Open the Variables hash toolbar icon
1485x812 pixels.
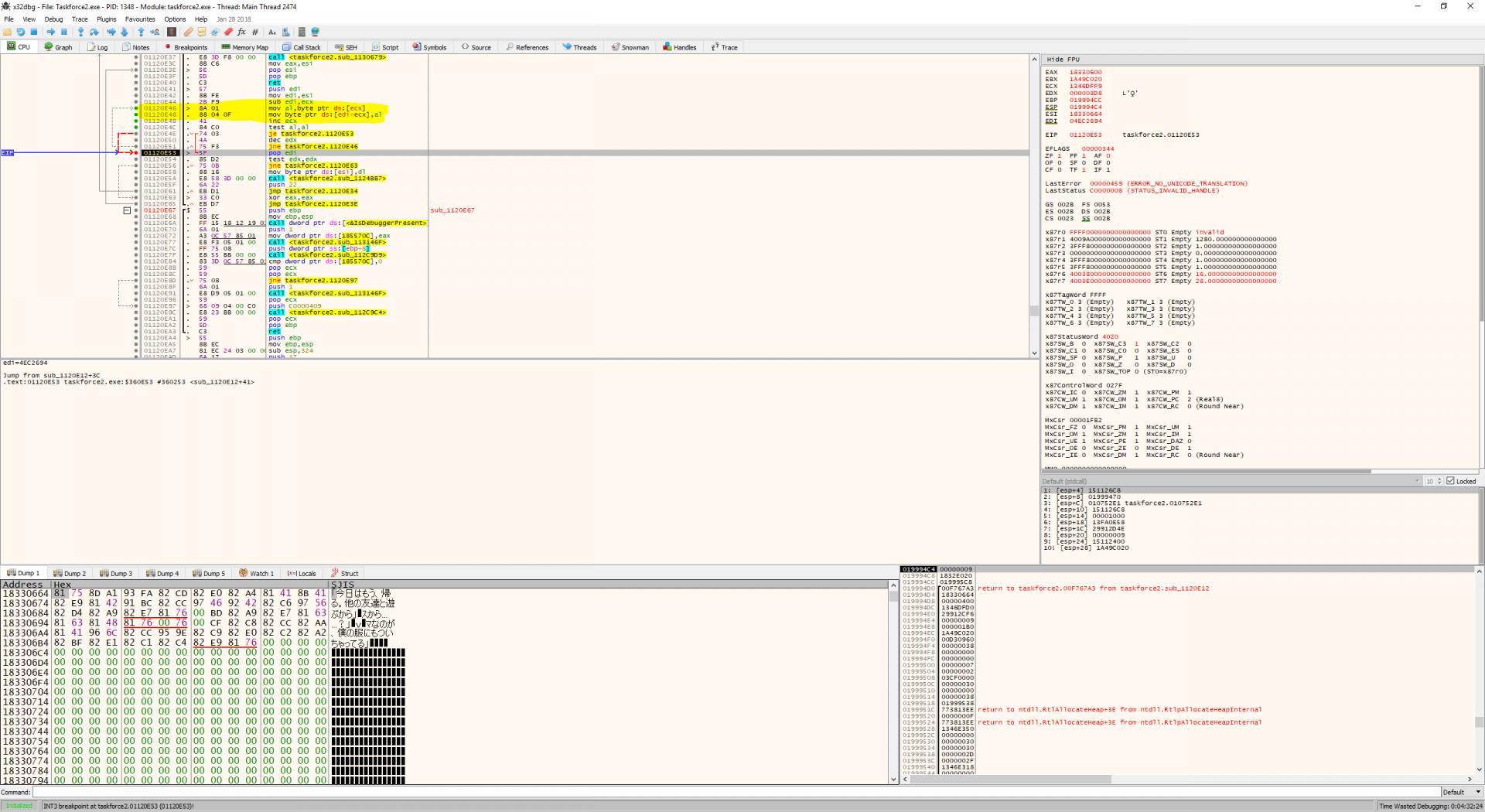click(255, 32)
